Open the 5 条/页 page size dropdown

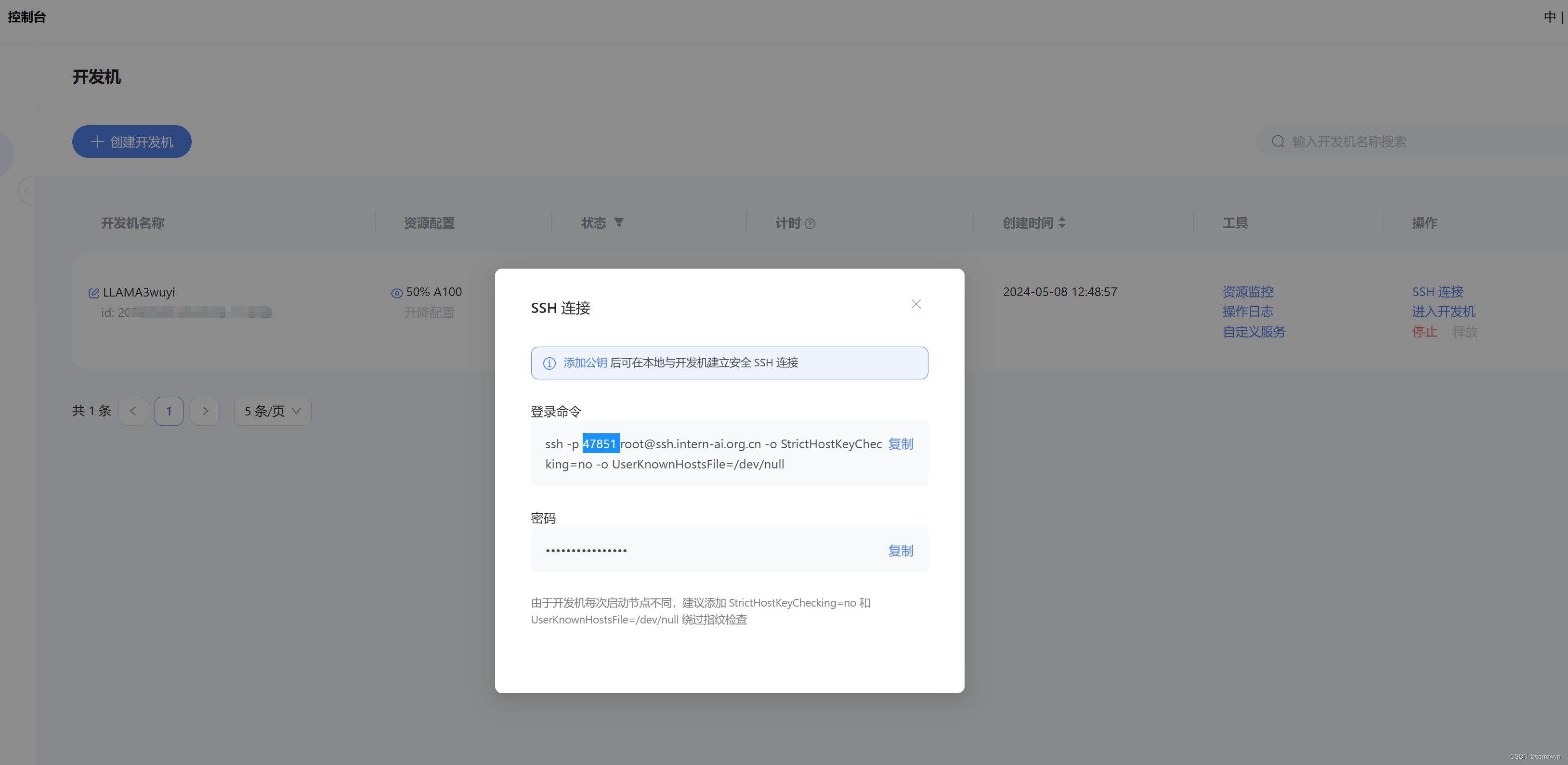(272, 411)
